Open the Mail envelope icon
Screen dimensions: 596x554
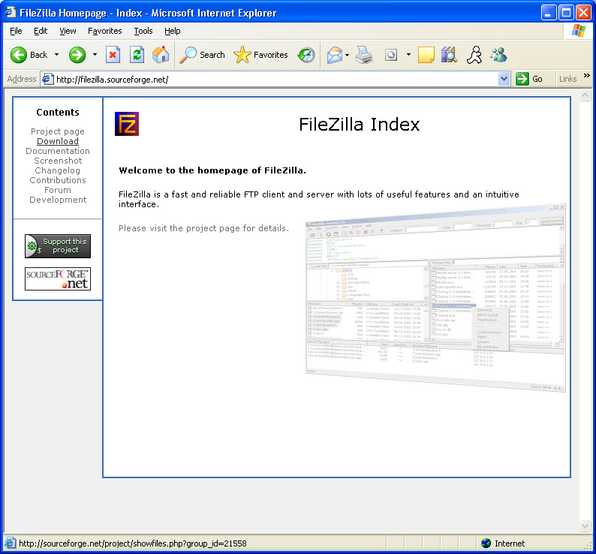335,55
